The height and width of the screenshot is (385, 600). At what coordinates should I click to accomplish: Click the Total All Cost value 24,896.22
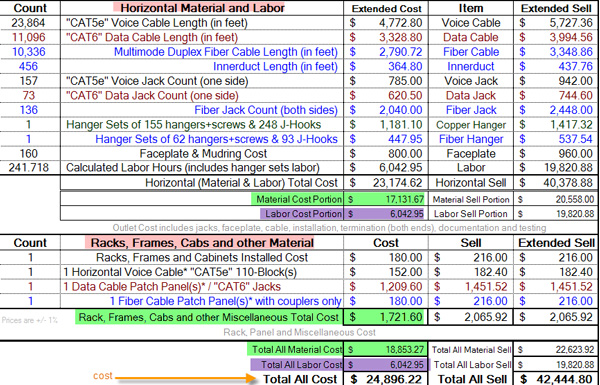386,379
